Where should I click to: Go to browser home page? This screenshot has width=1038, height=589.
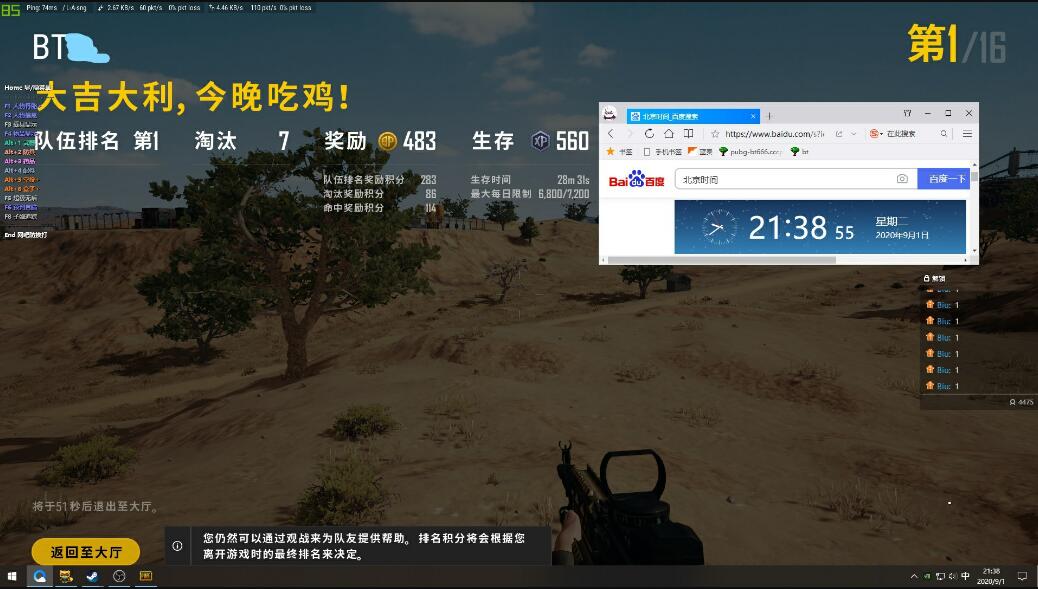pyautogui.click(x=669, y=133)
